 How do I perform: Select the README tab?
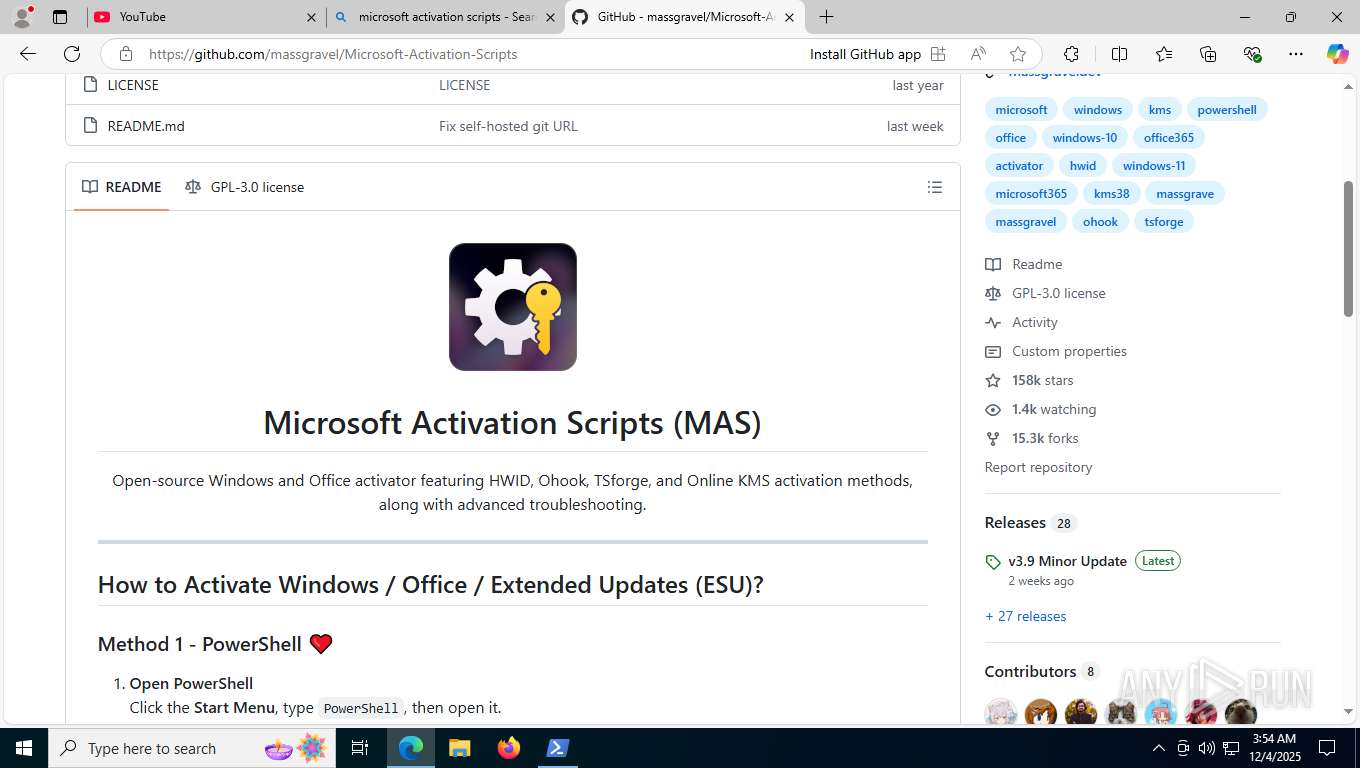pos(122,187)
